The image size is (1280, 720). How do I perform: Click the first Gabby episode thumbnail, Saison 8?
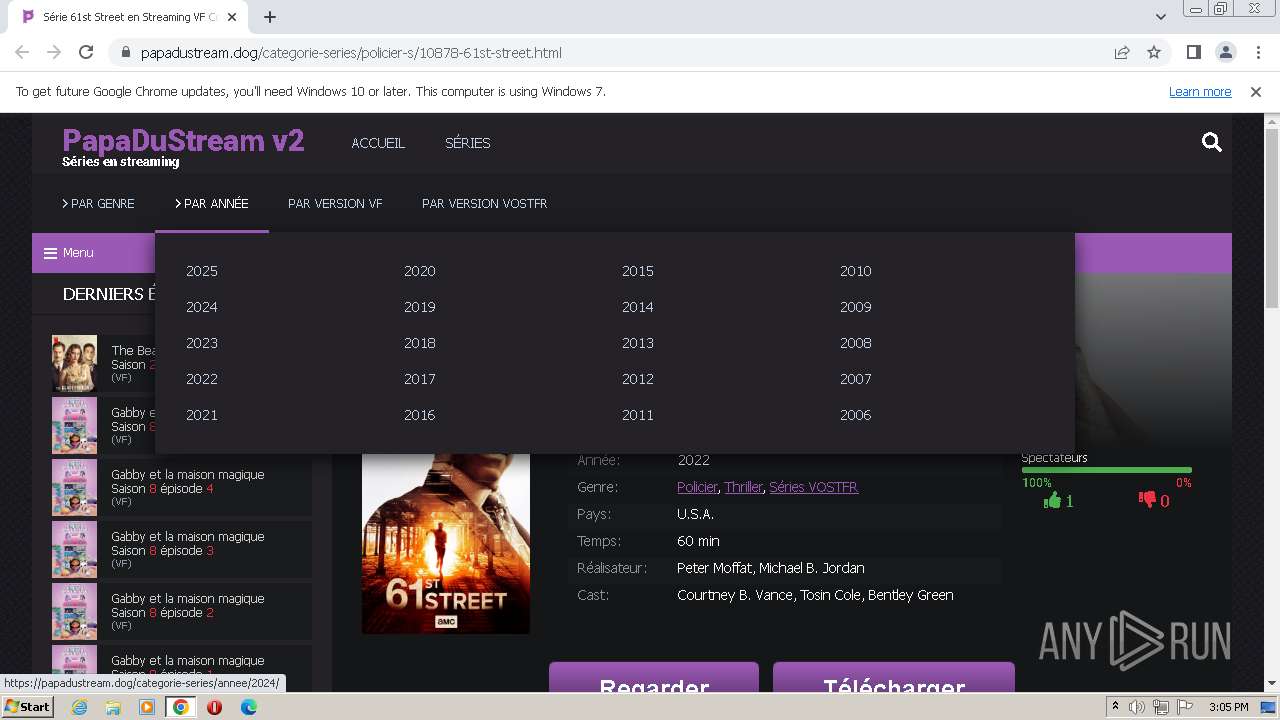click(75, 425)
